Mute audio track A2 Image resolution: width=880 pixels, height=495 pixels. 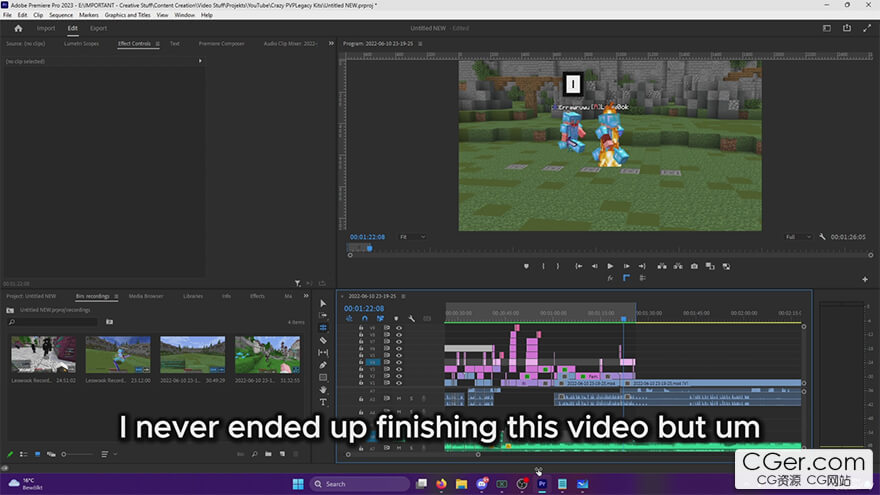coord(399,398)
